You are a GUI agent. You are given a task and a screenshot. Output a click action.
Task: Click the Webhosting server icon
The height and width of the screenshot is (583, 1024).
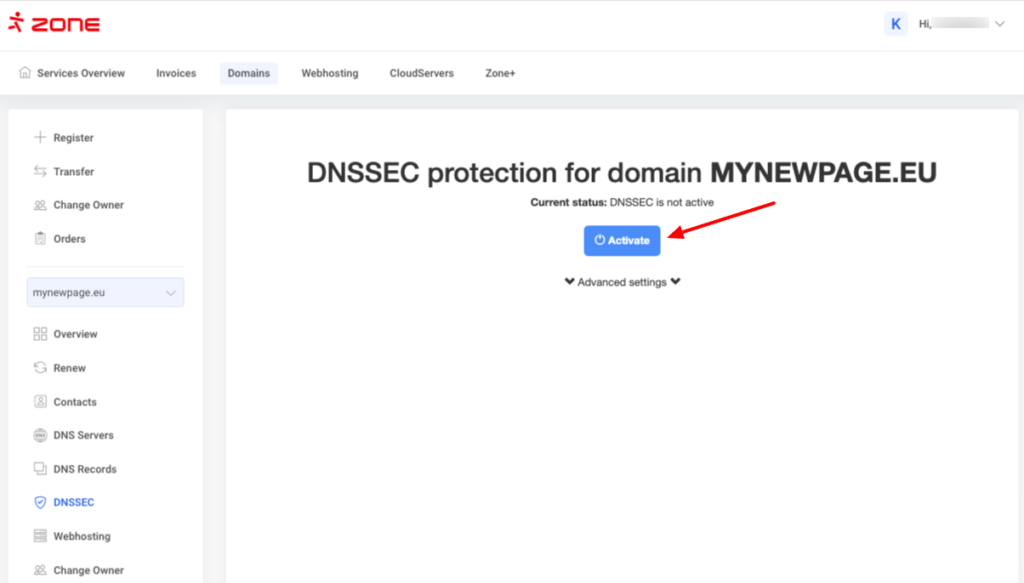tap(40, 537)
